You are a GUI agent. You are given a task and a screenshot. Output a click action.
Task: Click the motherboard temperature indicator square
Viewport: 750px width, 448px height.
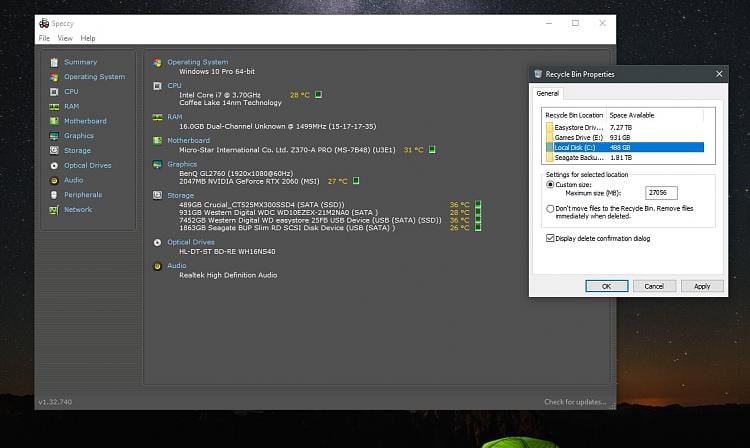click(x=432, y=150)
